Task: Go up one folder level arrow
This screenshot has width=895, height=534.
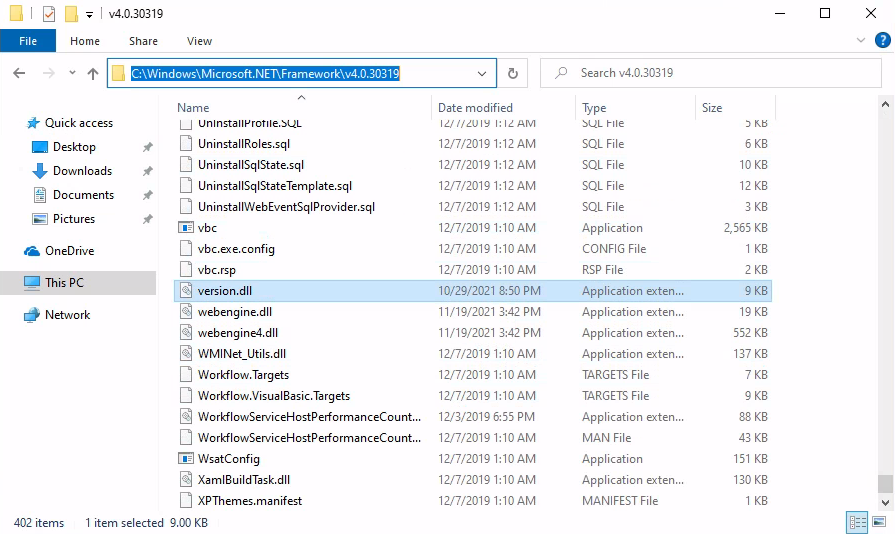Action: click(x=92, y=73)
